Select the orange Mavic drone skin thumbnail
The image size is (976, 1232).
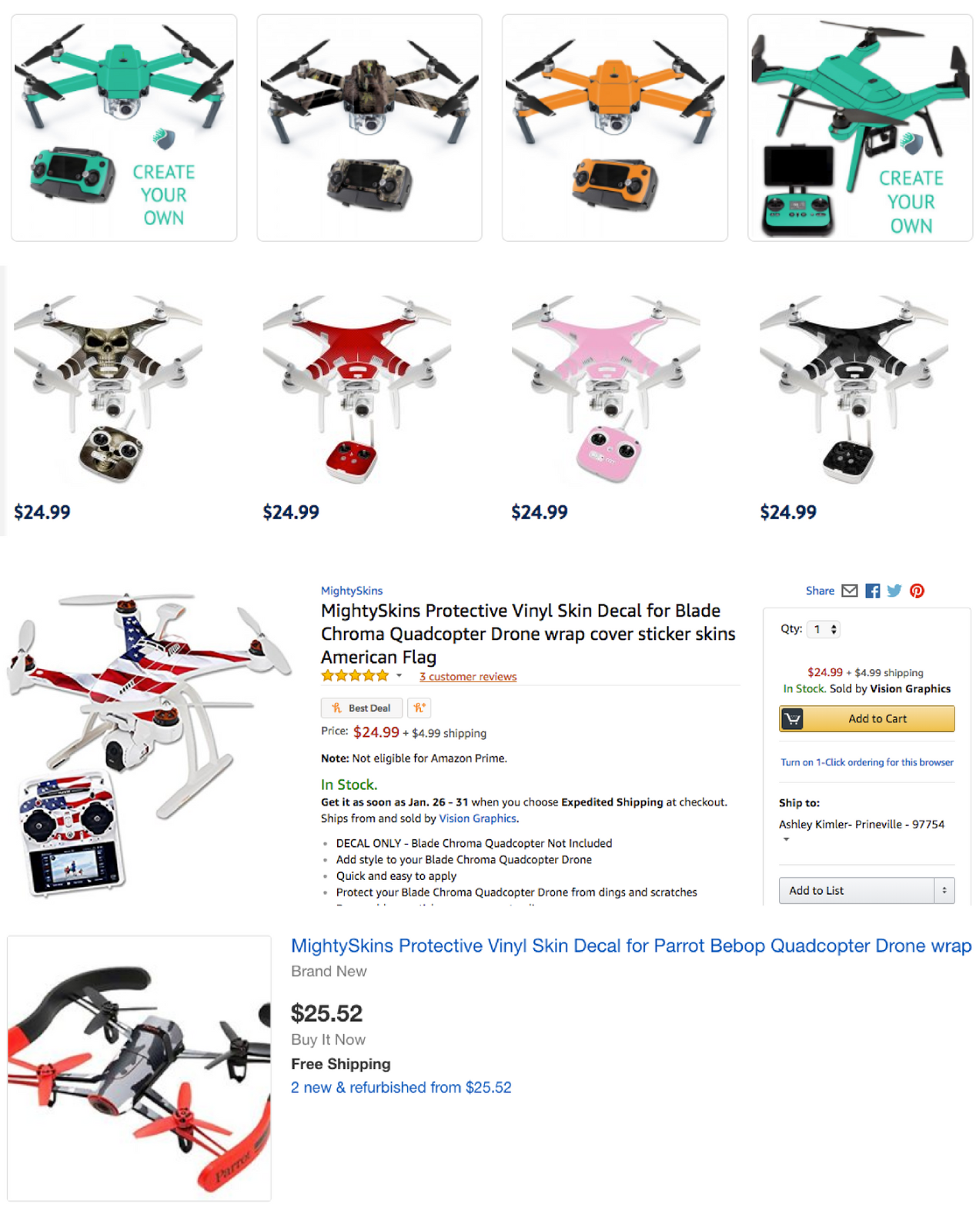click(x=614, y=128)
